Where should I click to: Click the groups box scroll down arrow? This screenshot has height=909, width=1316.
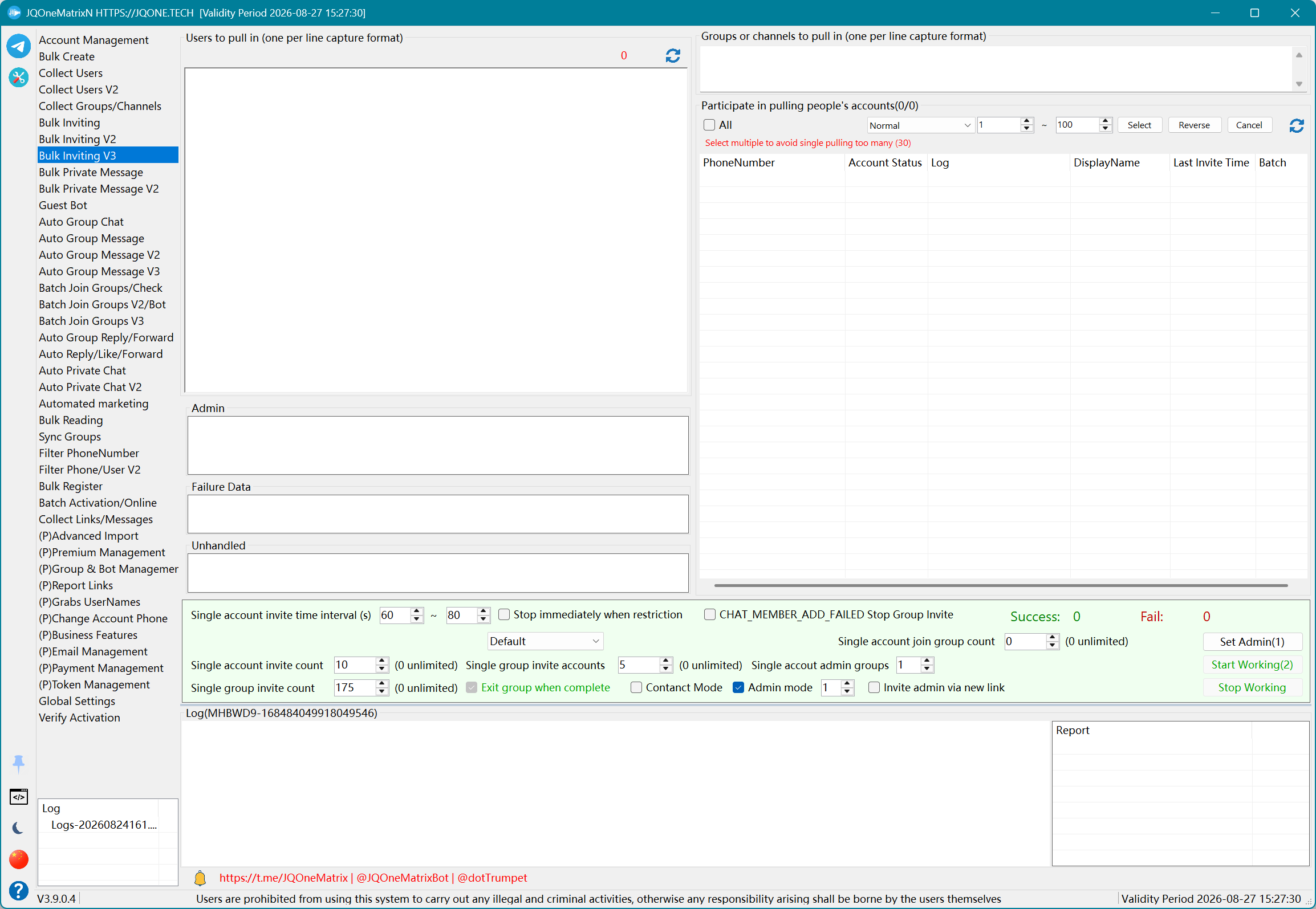click(1299, 84)
